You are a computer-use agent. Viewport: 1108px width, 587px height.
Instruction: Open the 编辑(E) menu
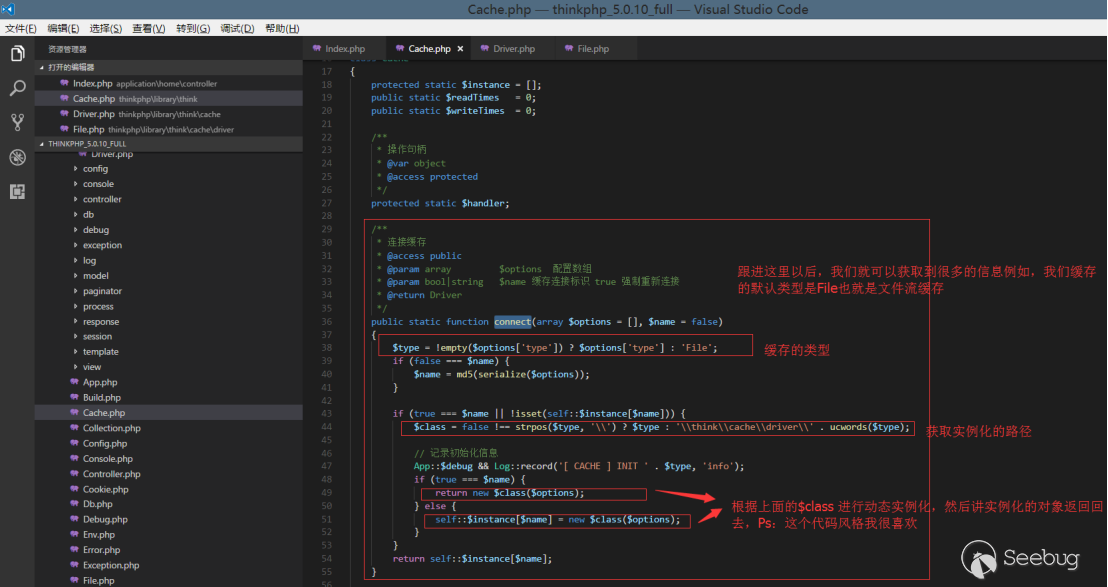pos(63,28)
